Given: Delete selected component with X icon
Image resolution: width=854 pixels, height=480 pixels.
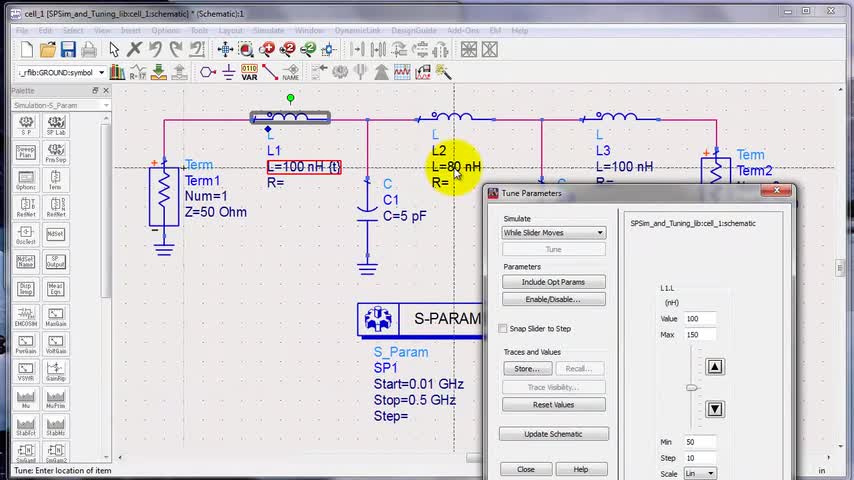Looking at the screenshot, I should click(134, 50).
